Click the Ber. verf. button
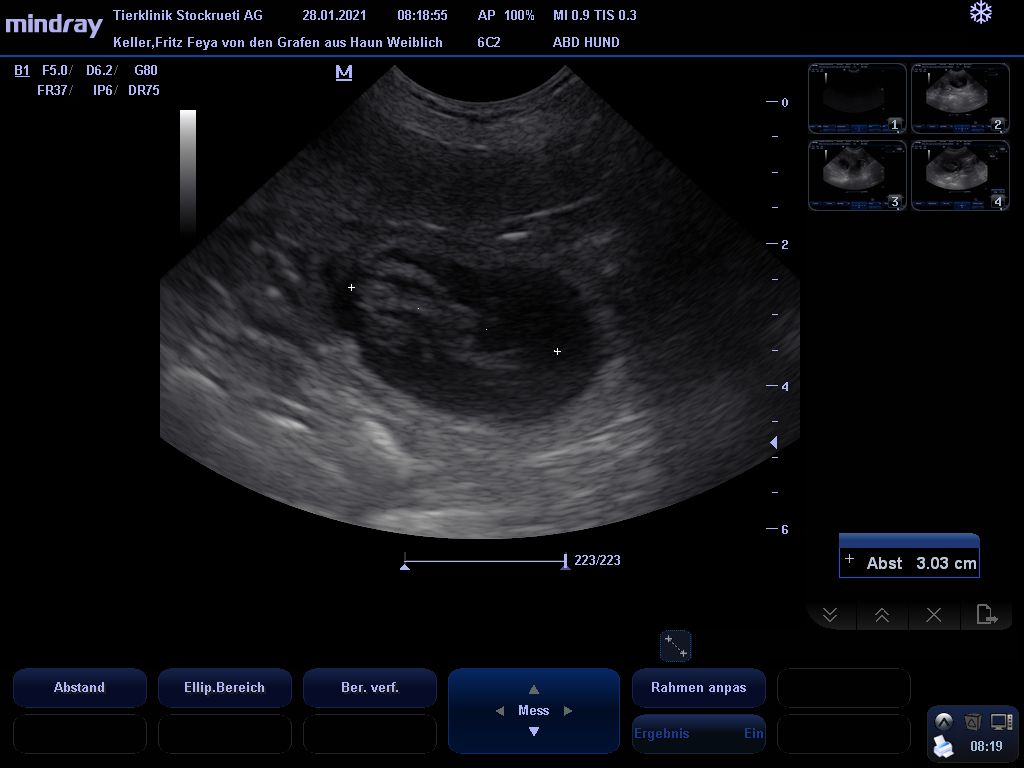 369,687
